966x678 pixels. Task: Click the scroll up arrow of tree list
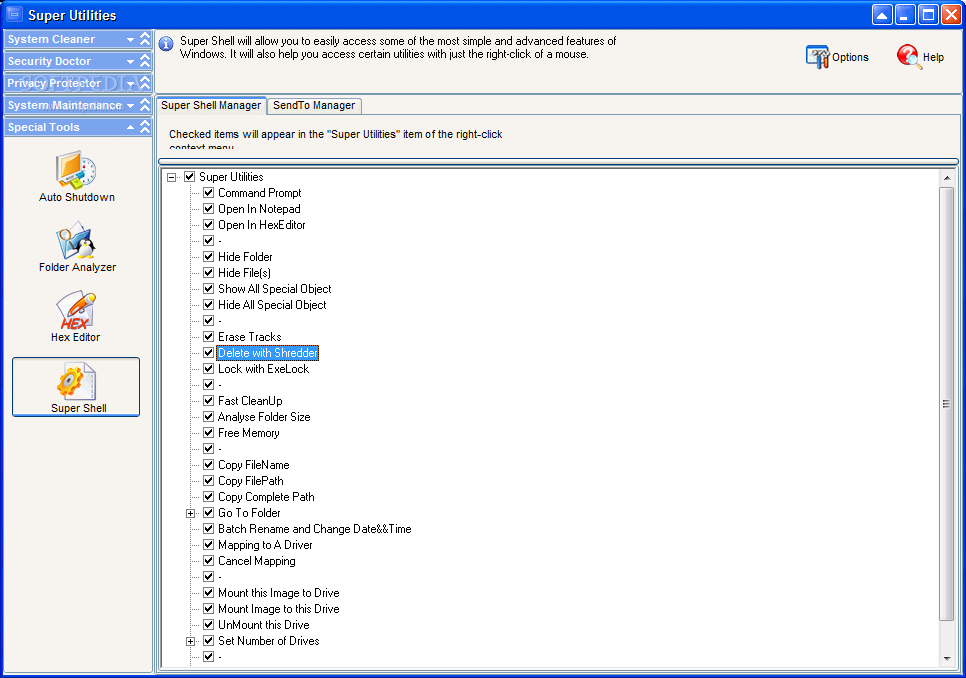(946, 178)
